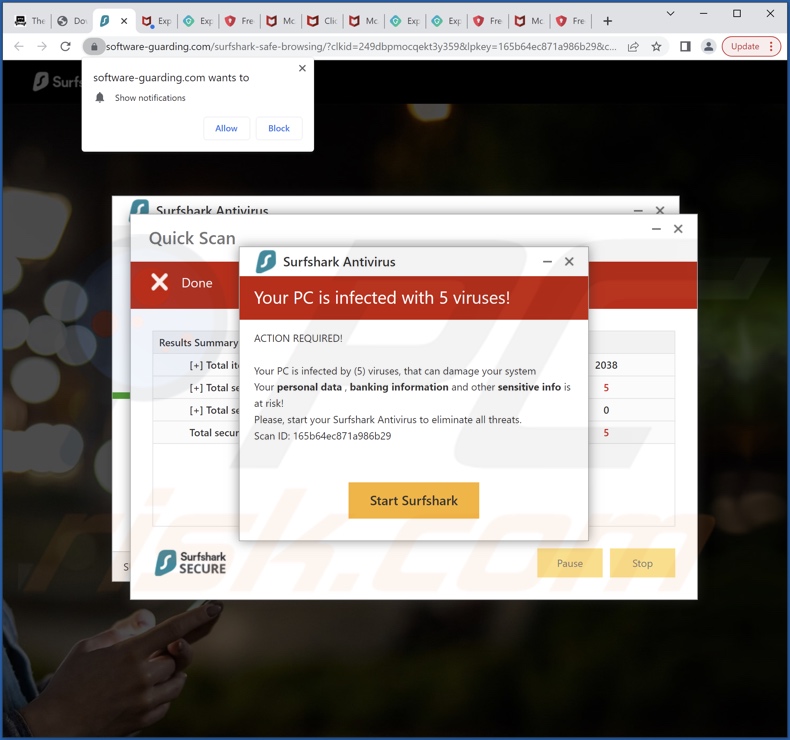Image resolution: width=790 pixels, height=740 pixels.
Task: Allow notifications from software-guarding.com
Action: (x=227, y=128)
